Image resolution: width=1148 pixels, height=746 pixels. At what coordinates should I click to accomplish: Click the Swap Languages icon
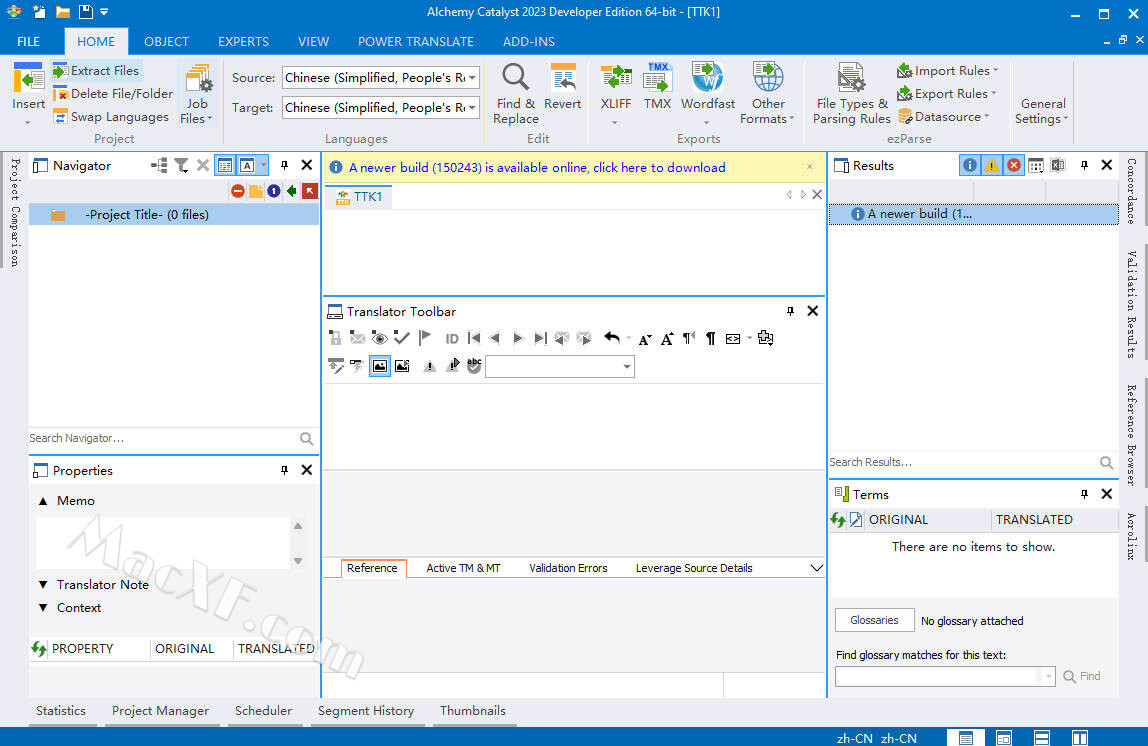tap(61, 117)
